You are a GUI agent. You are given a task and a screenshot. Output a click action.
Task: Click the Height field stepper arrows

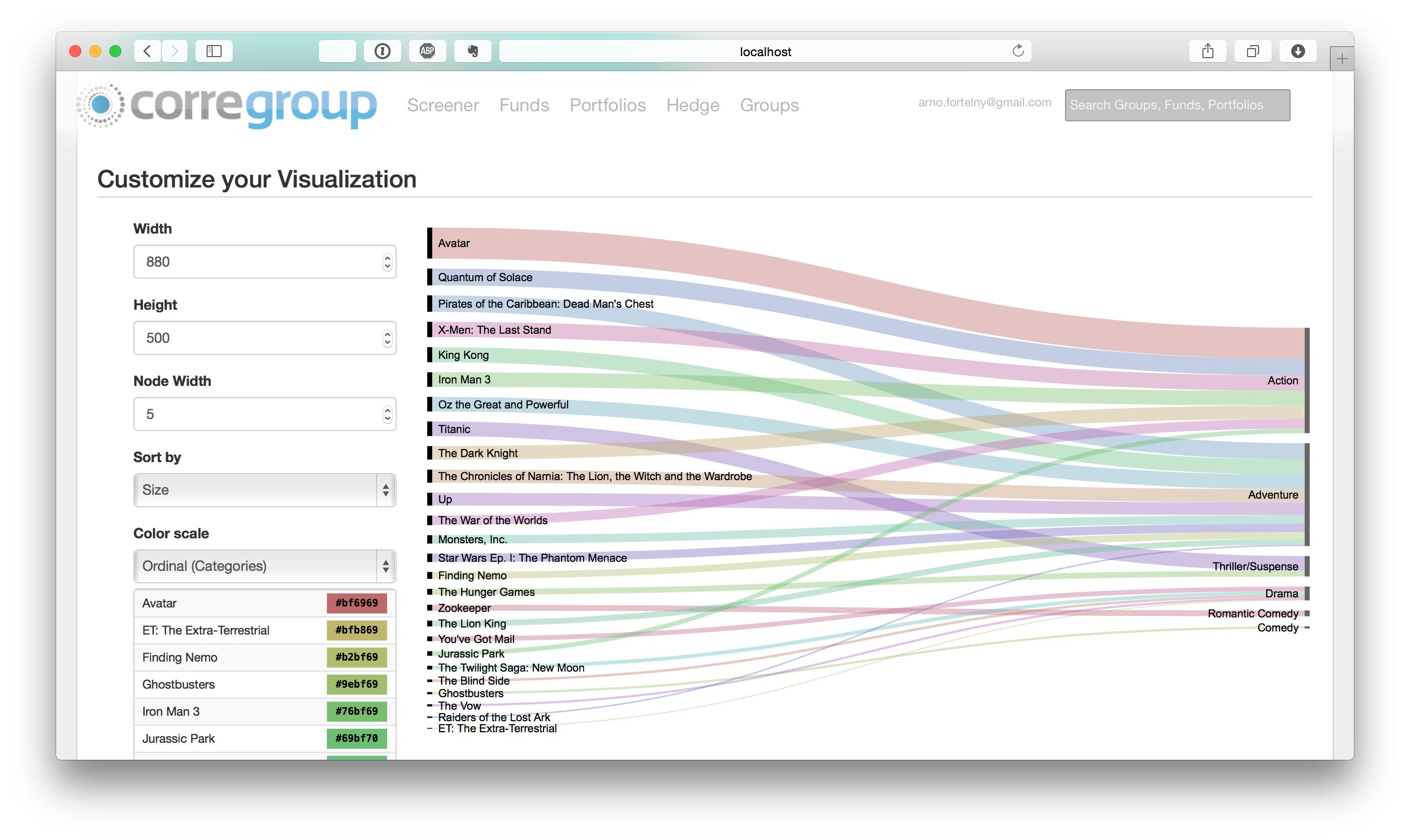[387, 338]
